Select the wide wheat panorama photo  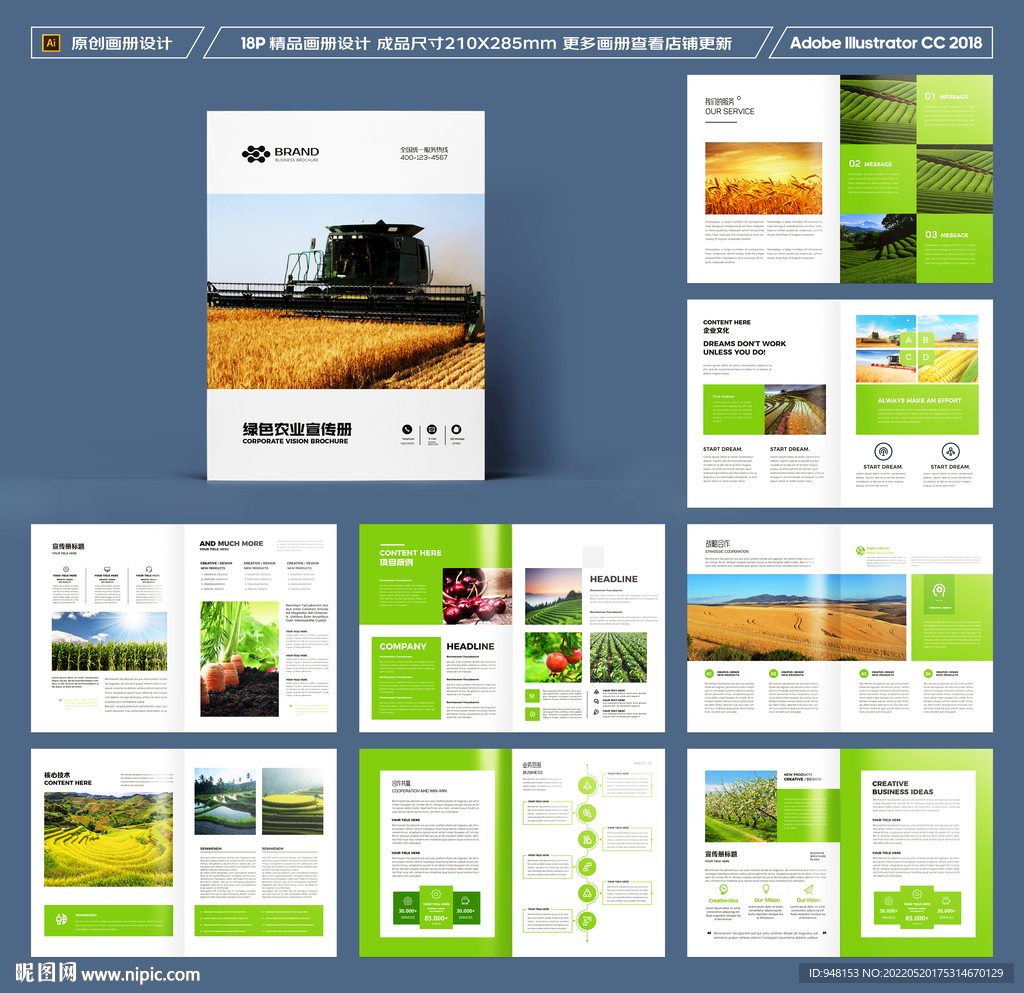pos(797,617)
